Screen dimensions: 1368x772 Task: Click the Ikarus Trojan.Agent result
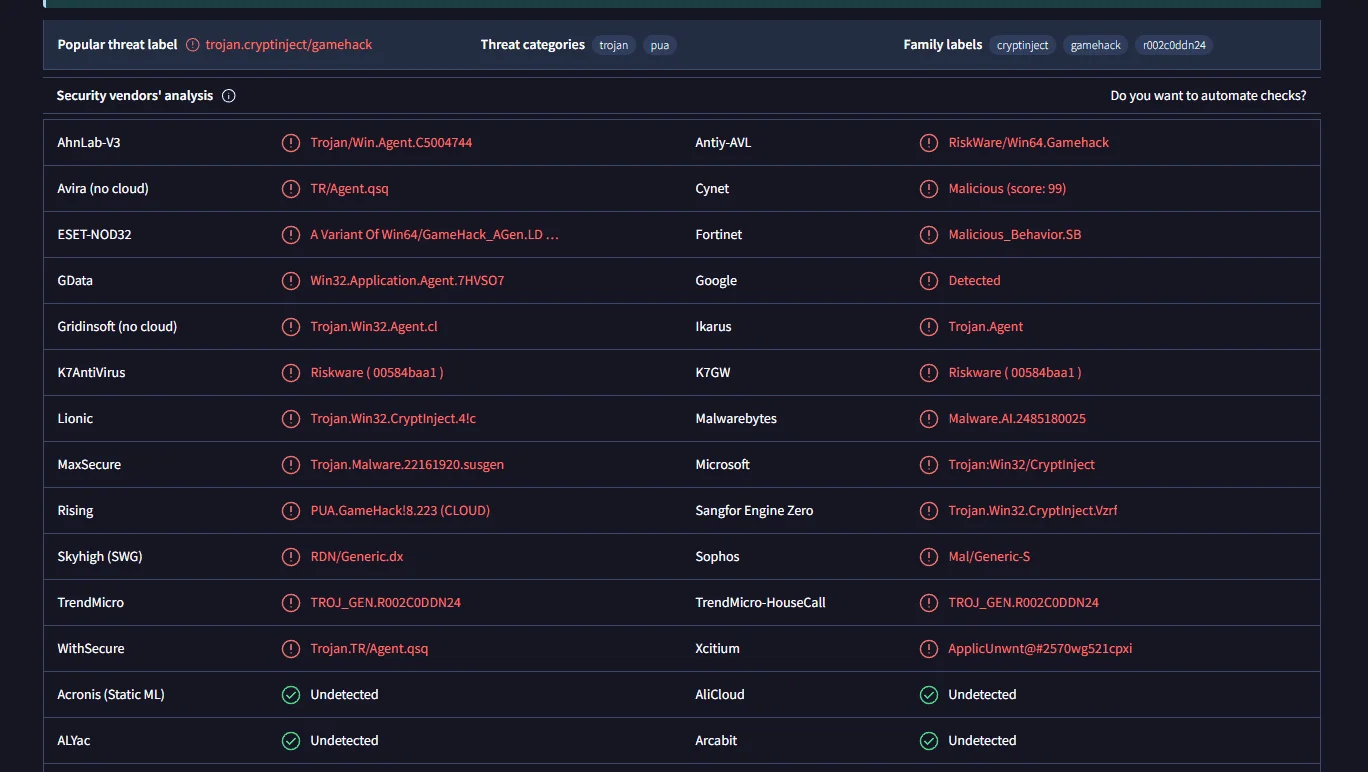[986, 327]
